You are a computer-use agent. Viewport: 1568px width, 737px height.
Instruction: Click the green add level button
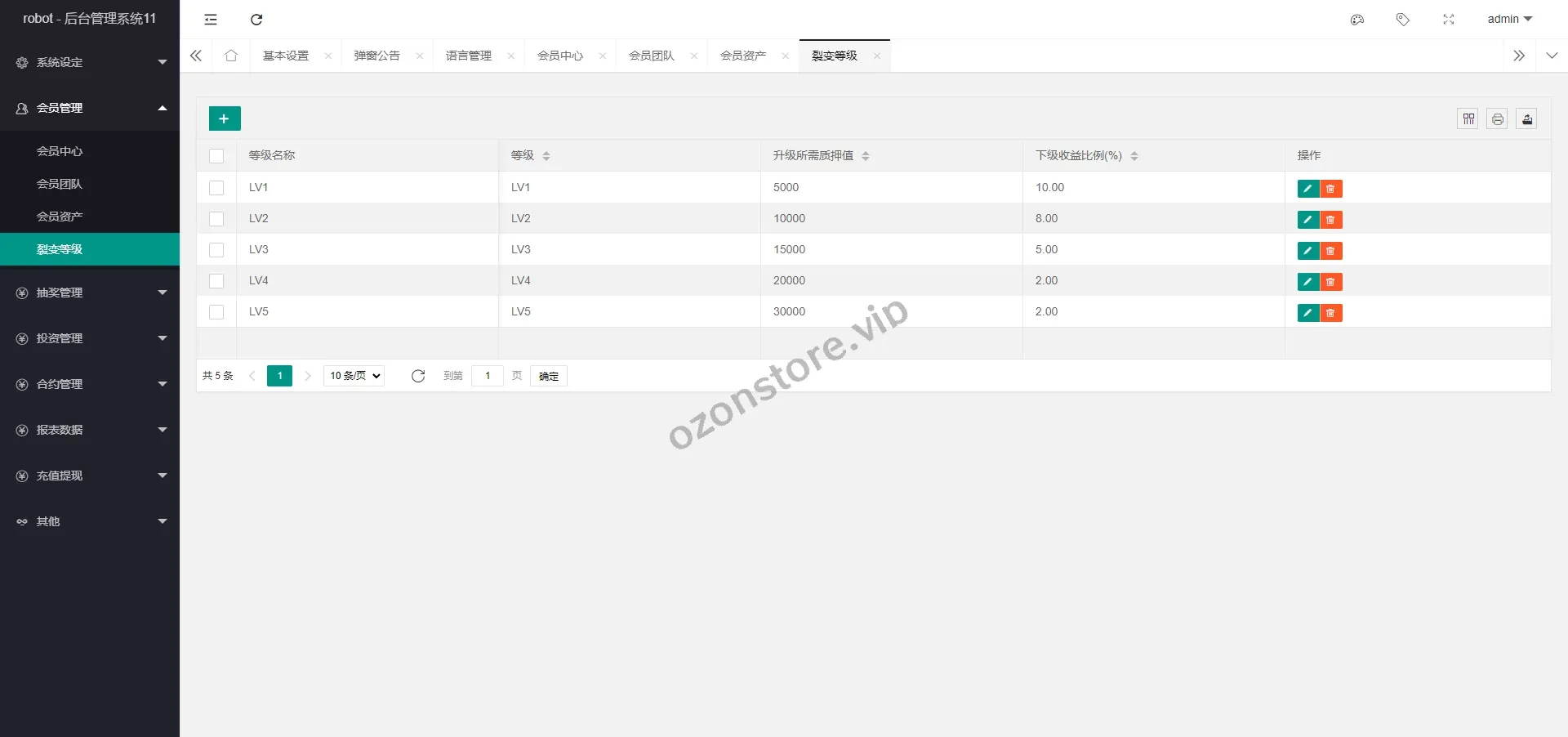225,118
